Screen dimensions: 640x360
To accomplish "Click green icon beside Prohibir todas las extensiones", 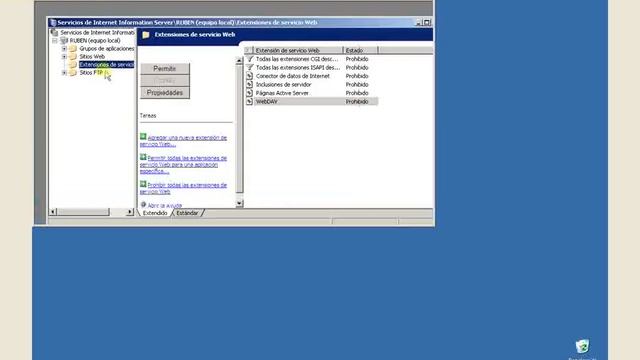I will pyautogui.click(x=143, y=184).
